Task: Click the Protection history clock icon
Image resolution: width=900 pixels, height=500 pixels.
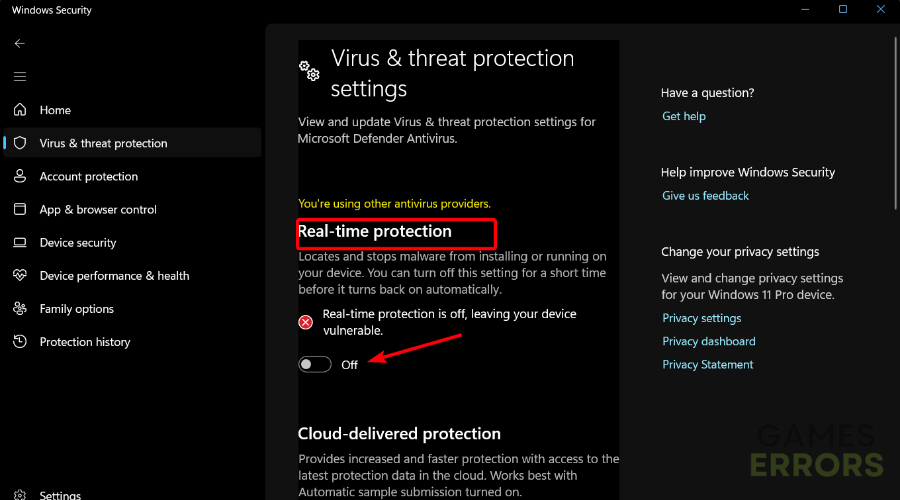Action: (x=19, y=342)
